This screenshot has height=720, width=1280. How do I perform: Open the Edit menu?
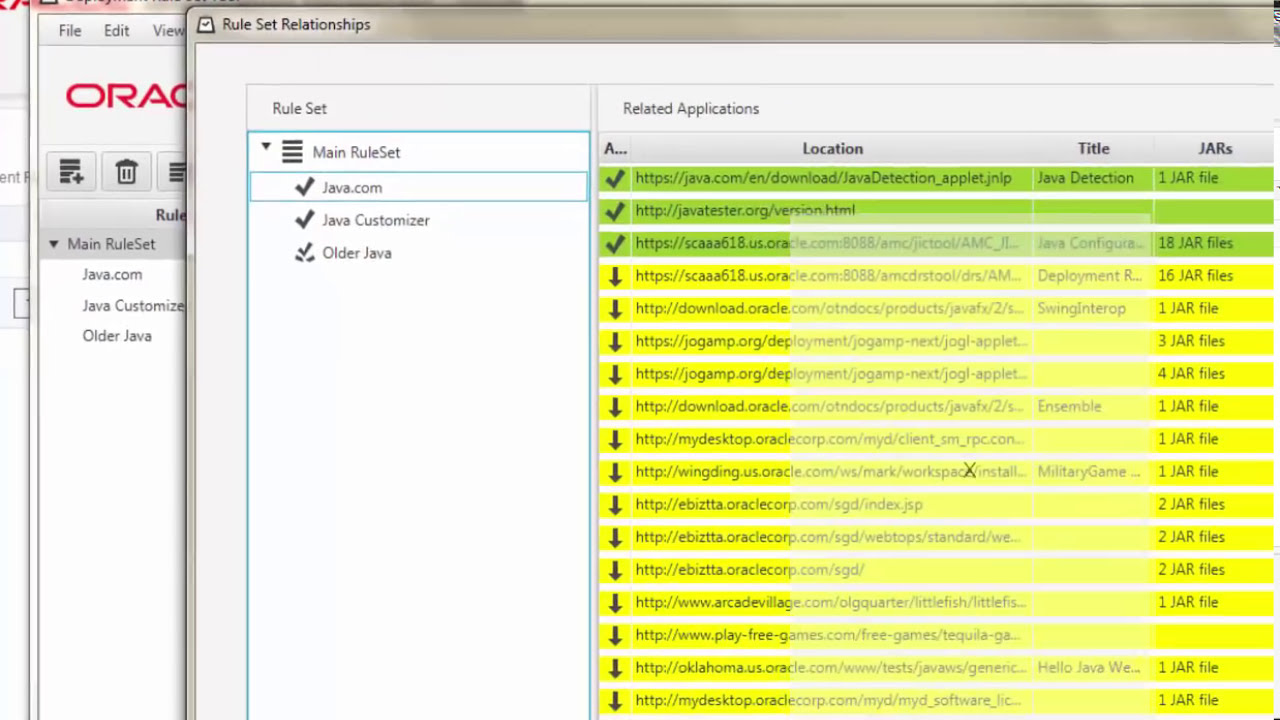tap(116, 31)
